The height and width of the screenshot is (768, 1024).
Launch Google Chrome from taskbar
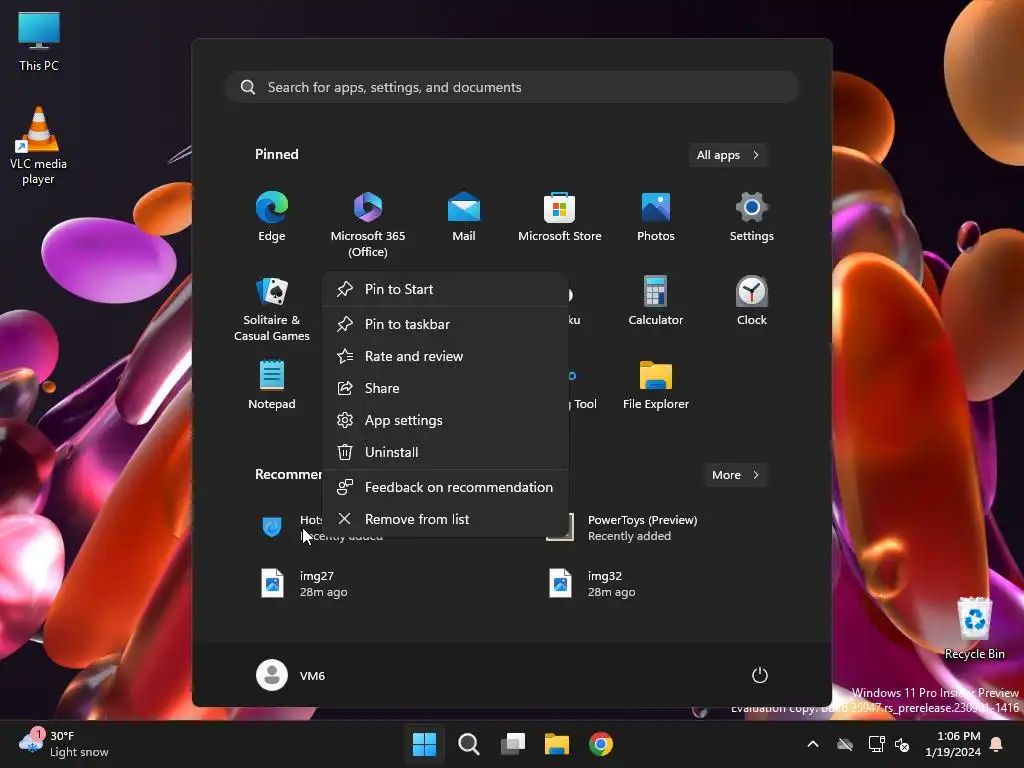pyautogui.click(x=601, y=744)
